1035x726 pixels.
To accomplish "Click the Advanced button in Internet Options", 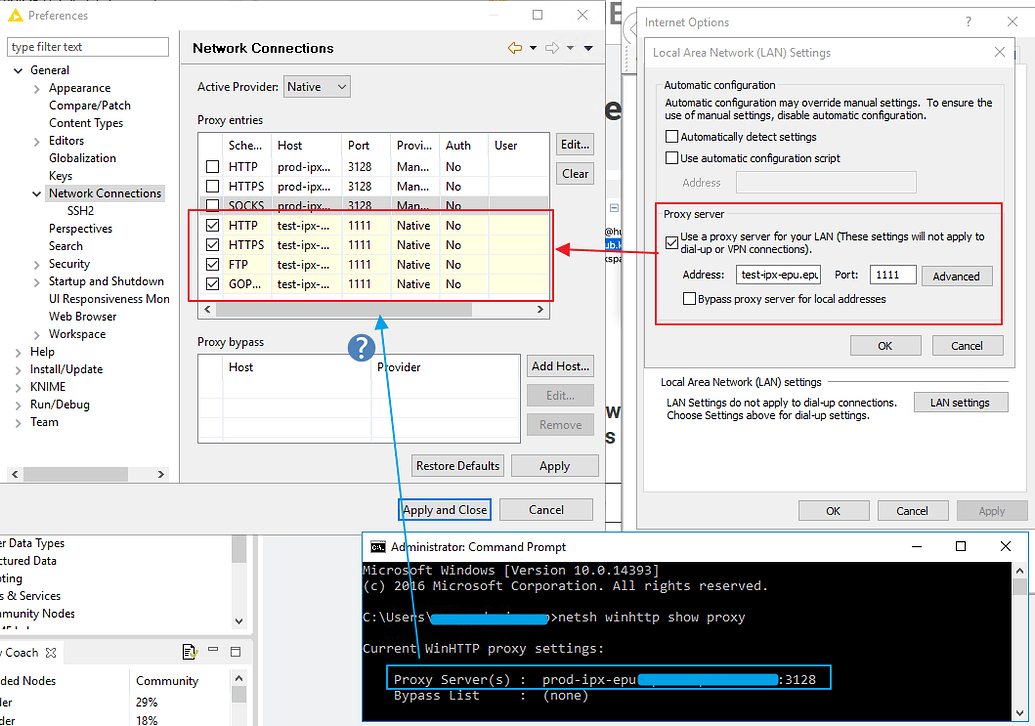I will tap(956, 275).
